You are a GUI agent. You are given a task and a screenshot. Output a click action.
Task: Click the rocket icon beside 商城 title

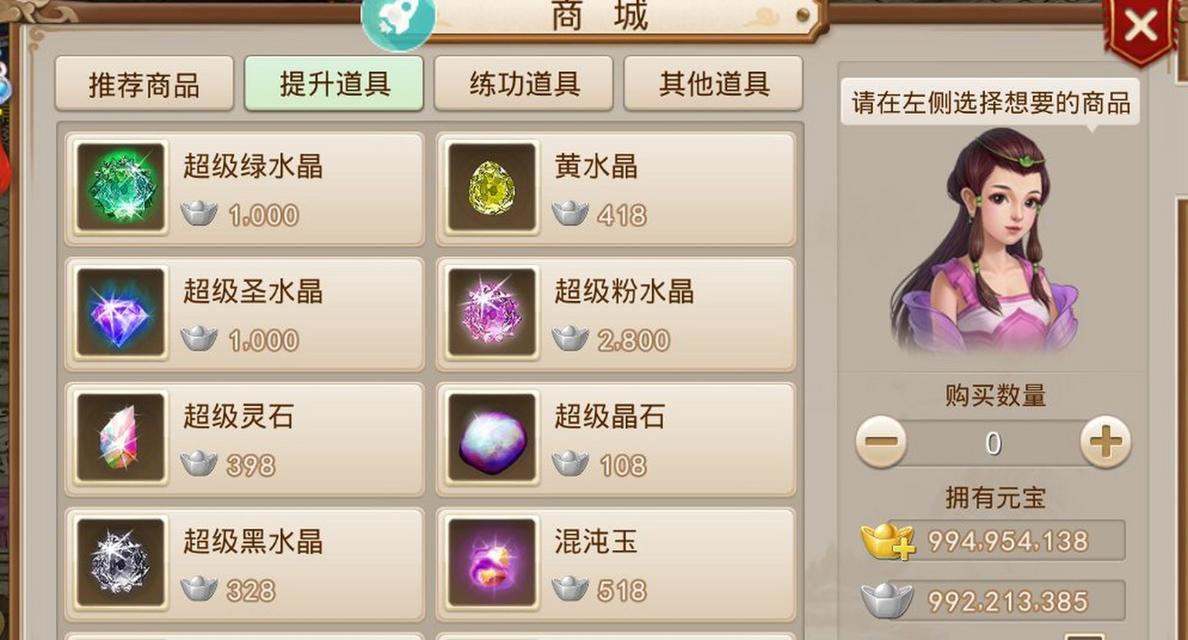click(399, 20)
